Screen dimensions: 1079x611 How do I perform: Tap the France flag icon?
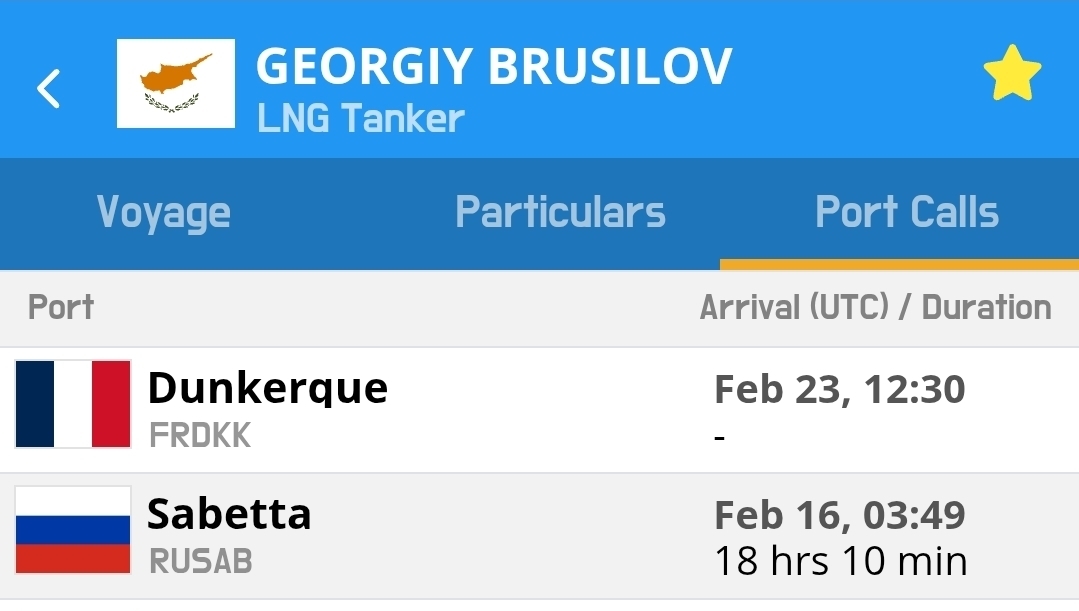pyautogui.click(x=73, y=404)
